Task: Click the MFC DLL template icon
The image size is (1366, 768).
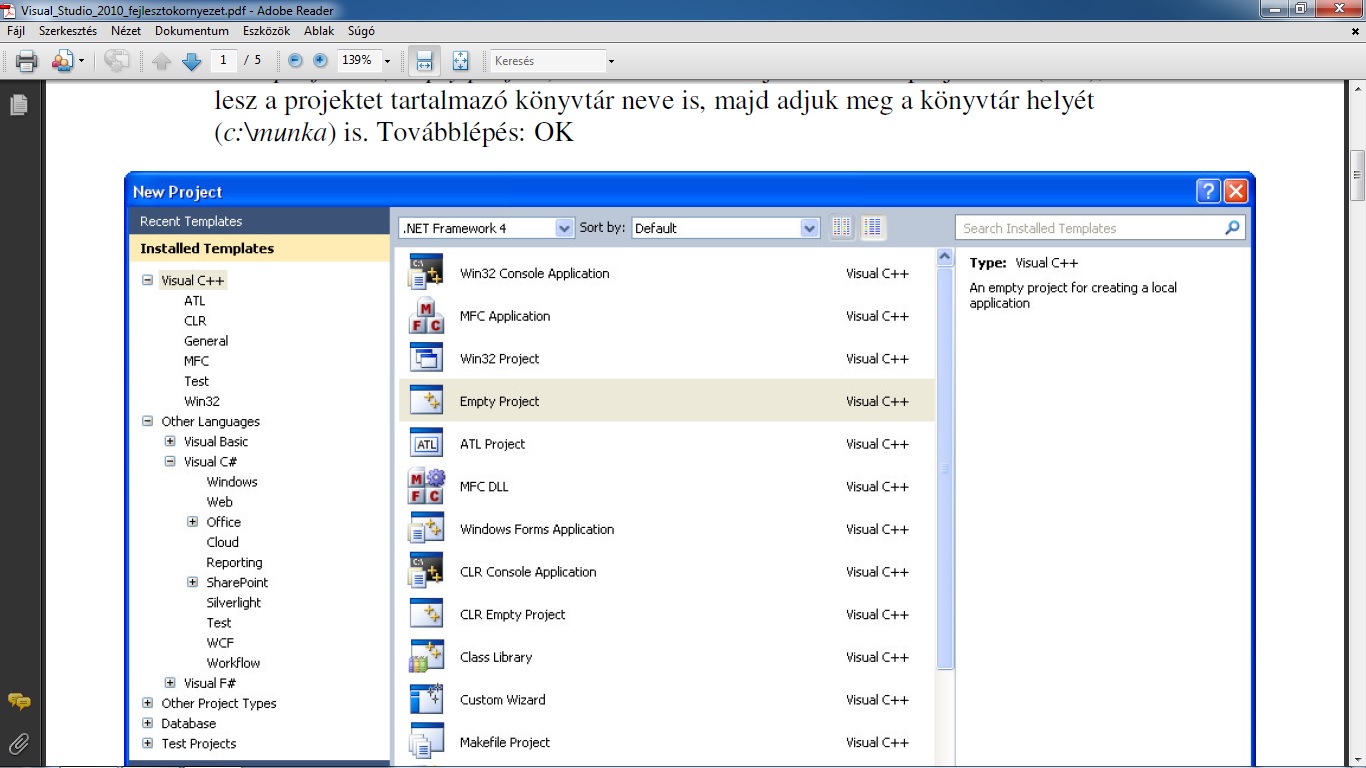Action: coord(426,487)
